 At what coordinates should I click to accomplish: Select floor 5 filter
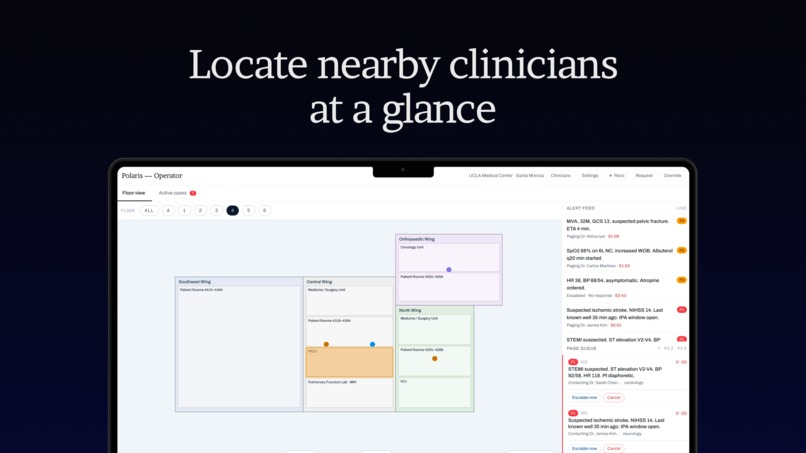(248, 210)
